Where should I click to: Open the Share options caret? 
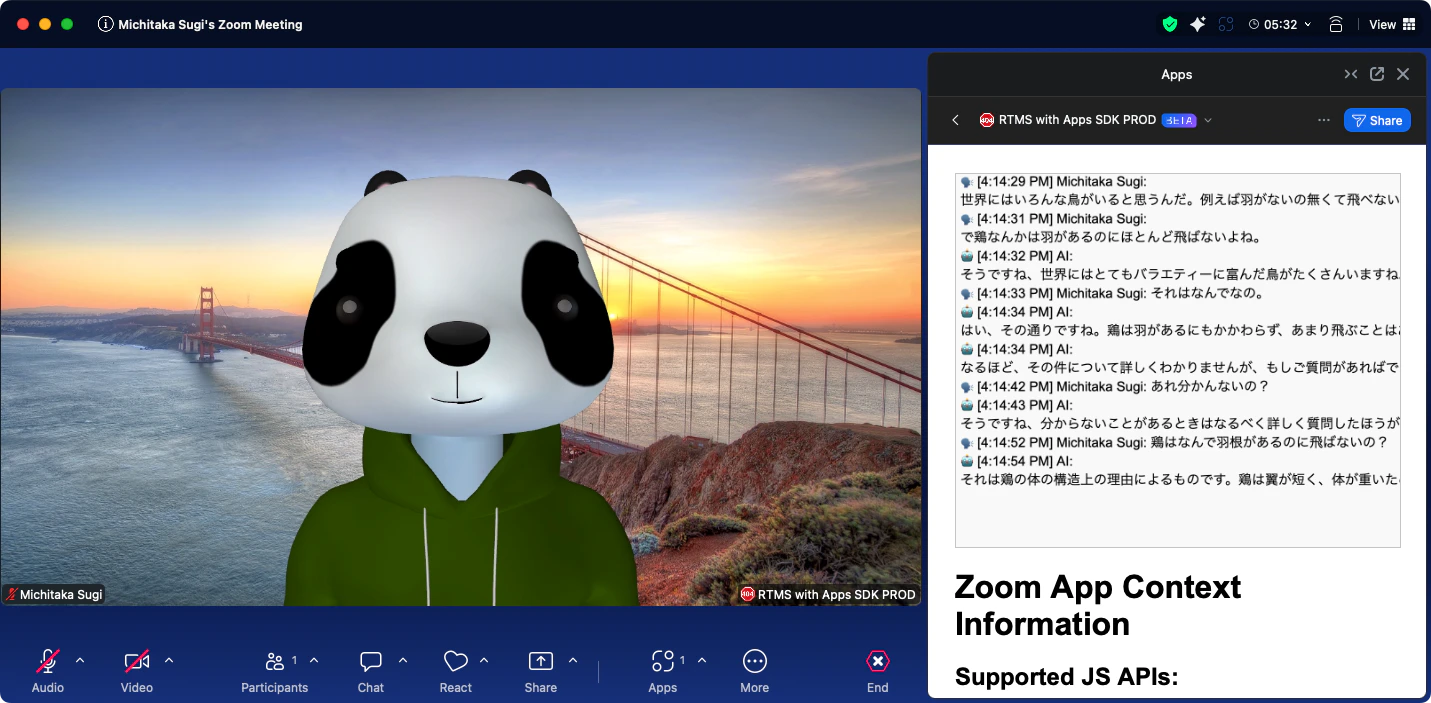[573, 660]
